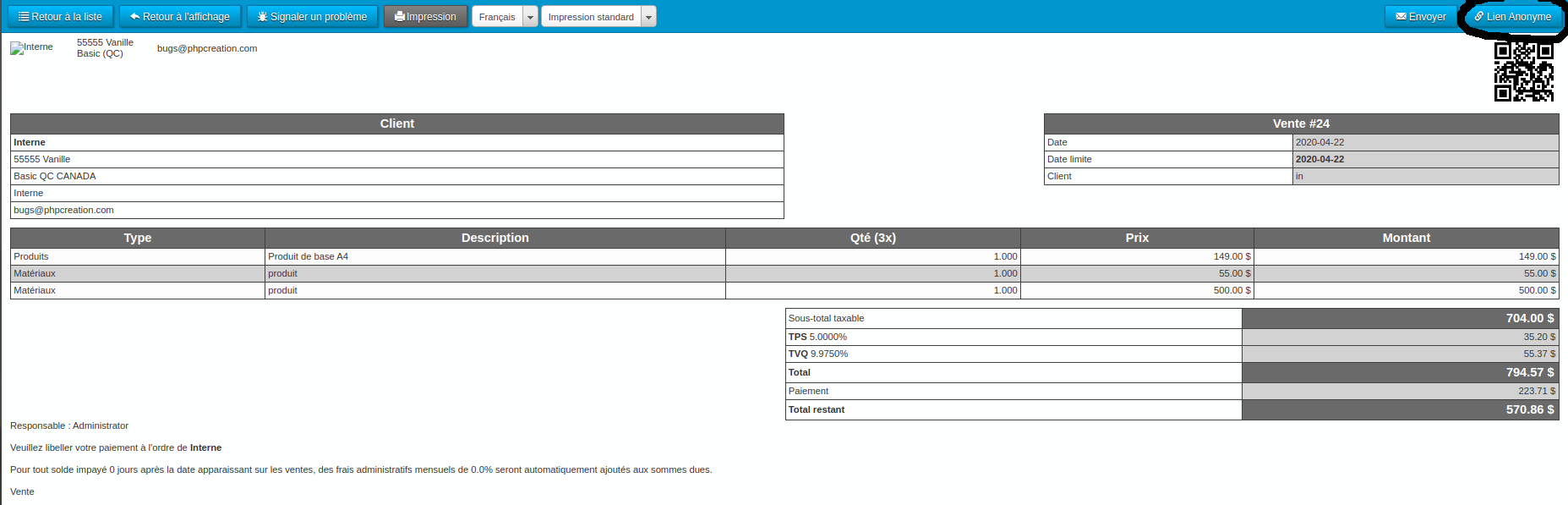Report an issue via Signaler un problème
This screenshot has height=505, width=1568.
[x=312, y=17]
